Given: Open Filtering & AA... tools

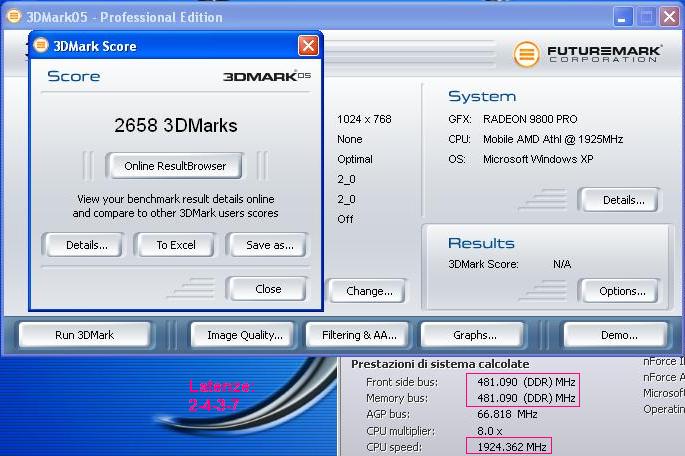Looking at the screenshot, I should click(358, 335).
